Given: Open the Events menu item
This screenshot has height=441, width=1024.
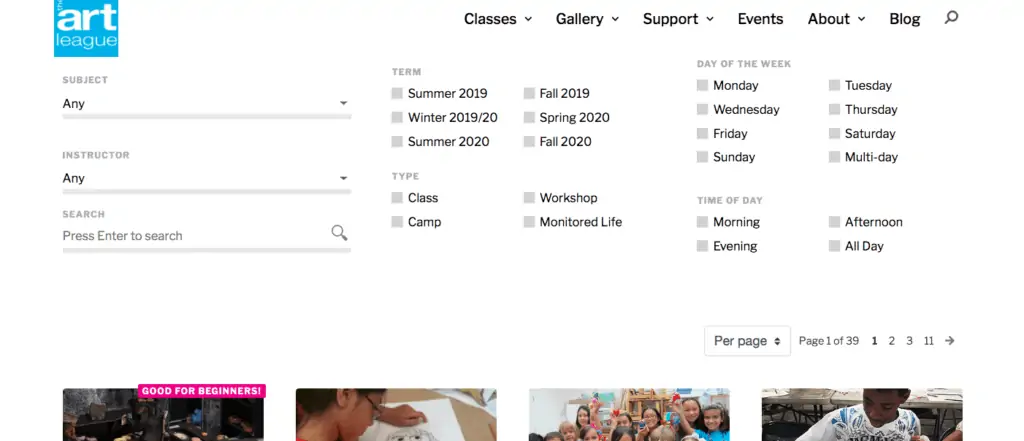Looking at the screenshot, I should point(760,19).
